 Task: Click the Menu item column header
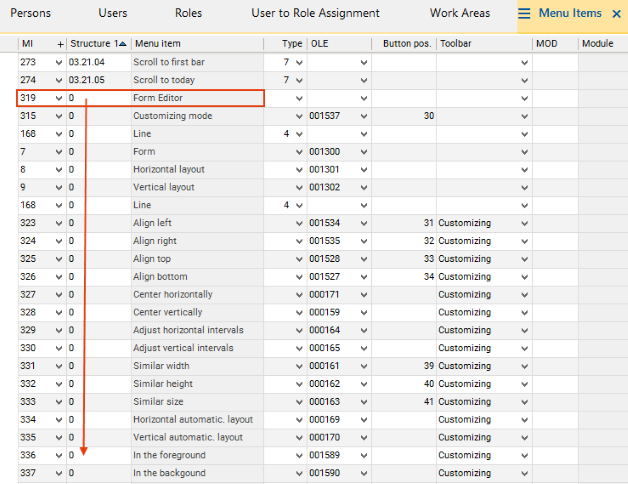click(x=196, y=45)
